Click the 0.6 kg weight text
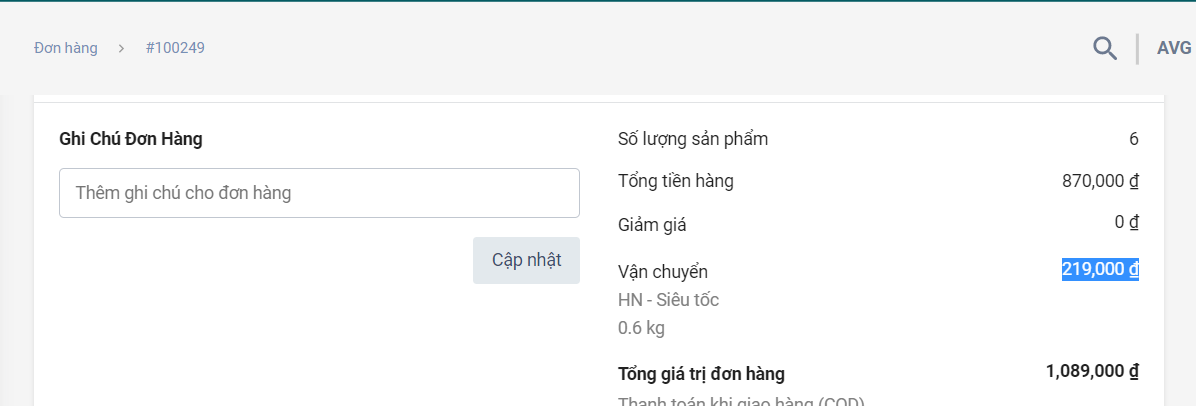1196x406 pixels. [641, 327]
